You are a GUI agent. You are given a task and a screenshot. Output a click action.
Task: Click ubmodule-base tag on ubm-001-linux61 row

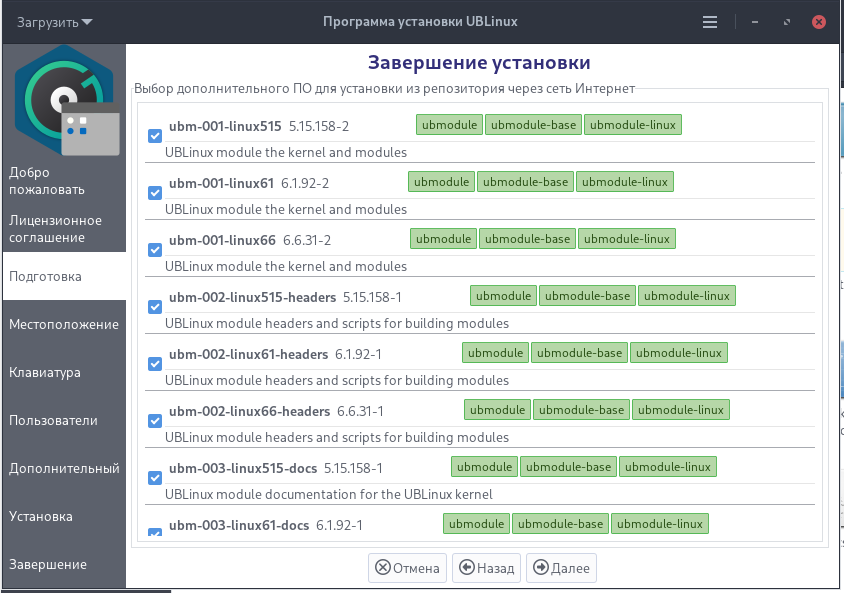click(x=525, y=182)
